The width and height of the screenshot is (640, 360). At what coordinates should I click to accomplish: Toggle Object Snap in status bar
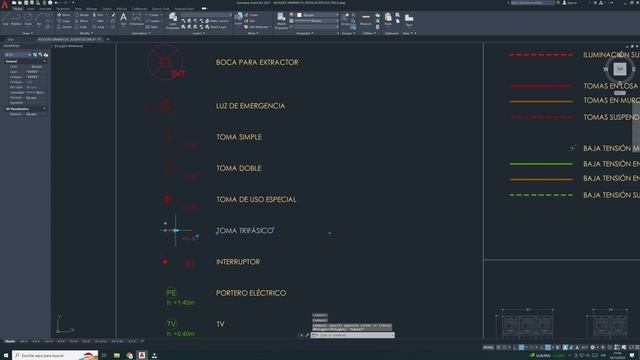click(548, 347)
